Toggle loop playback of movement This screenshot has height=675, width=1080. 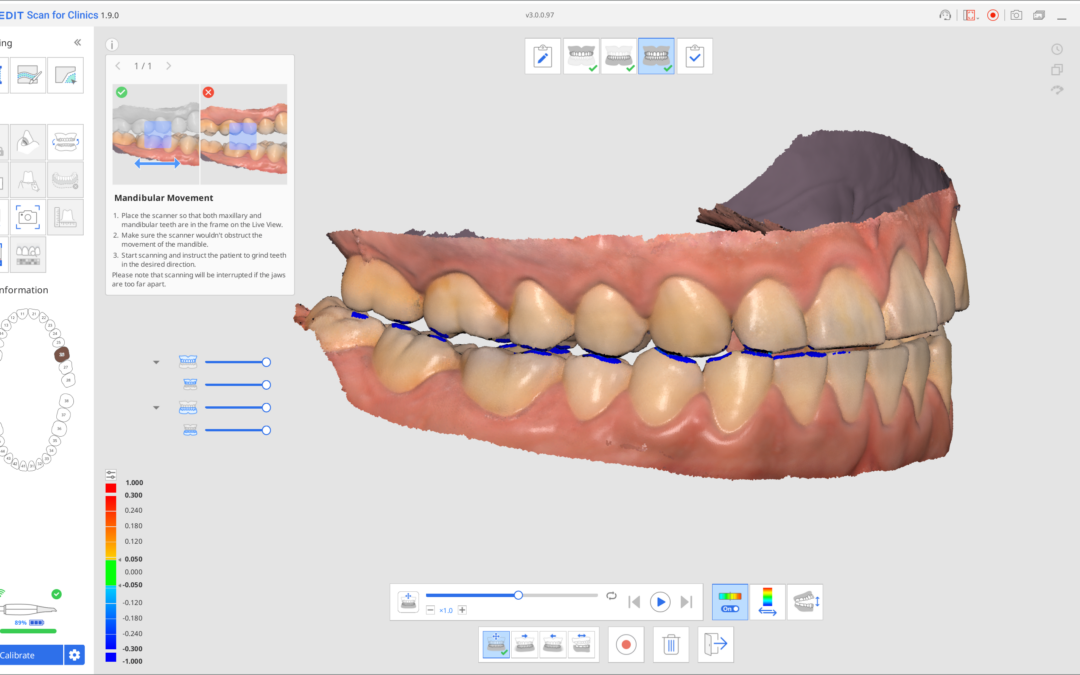point(611,596)
